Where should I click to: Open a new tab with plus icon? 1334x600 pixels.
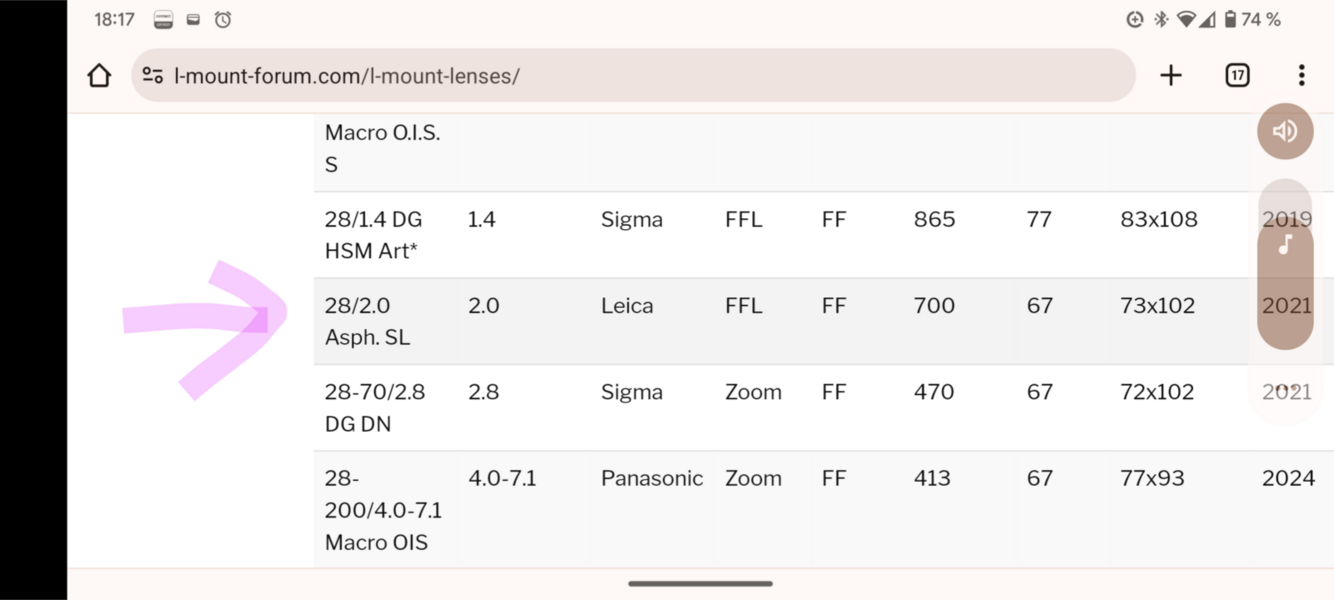[1171, 76]
